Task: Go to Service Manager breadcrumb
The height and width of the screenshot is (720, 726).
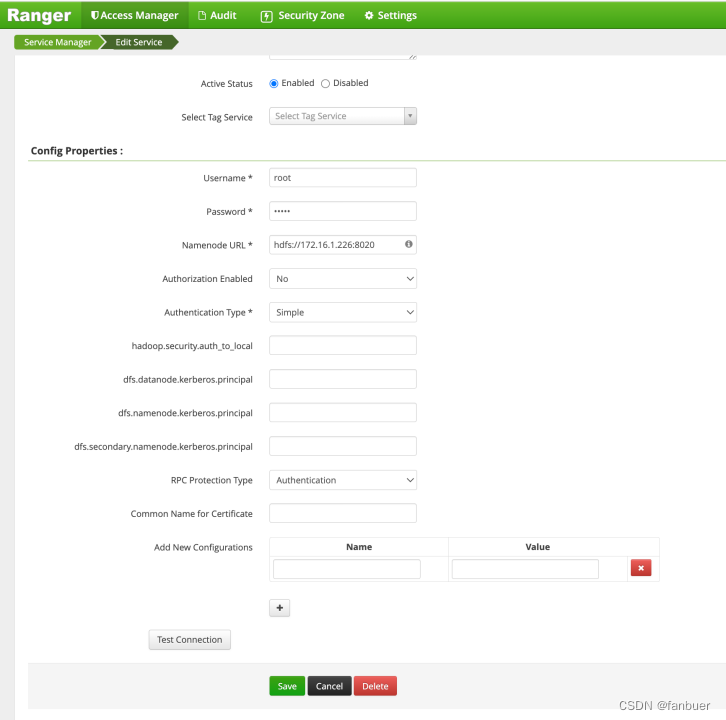Action: point(57,42)
